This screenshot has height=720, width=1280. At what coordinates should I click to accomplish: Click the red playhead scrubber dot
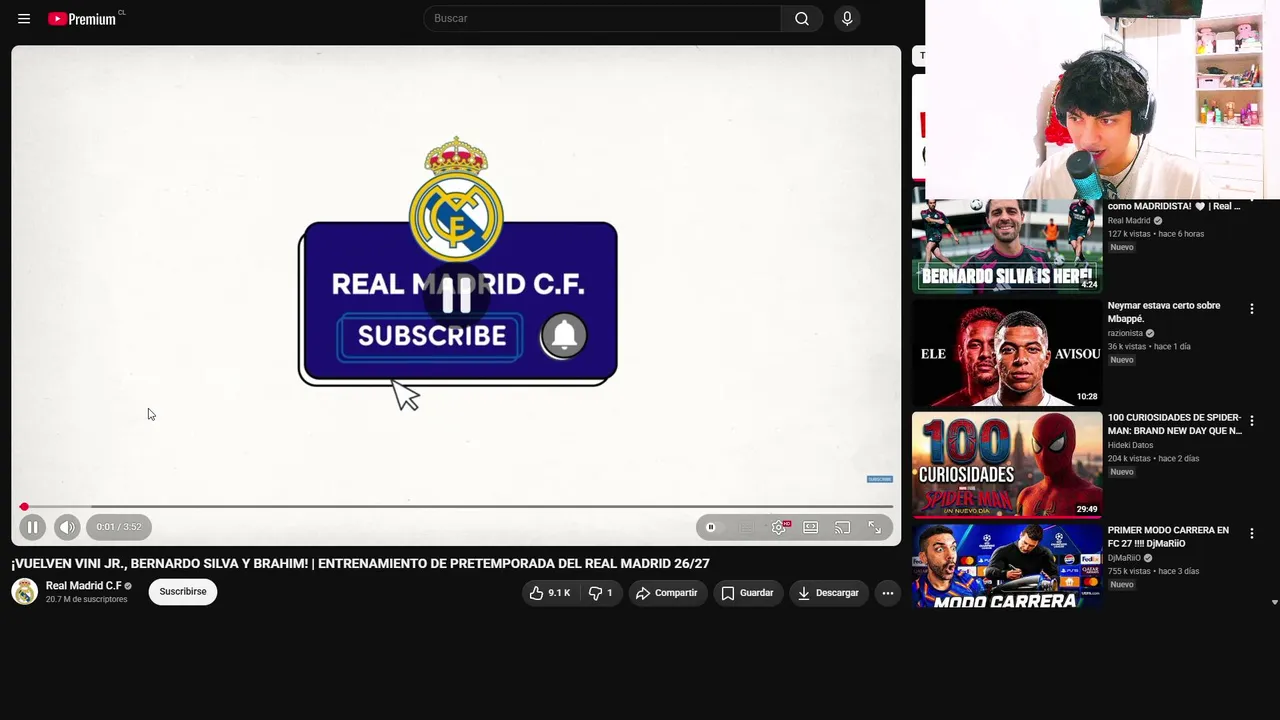(x=24, y=507)
